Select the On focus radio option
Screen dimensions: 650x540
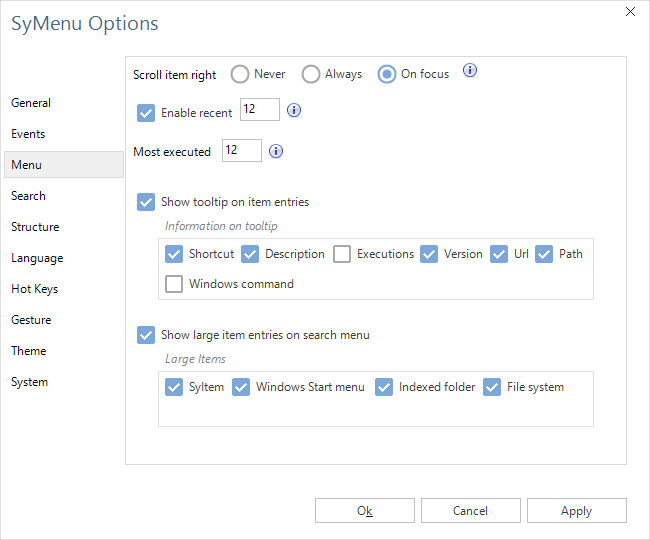[x=387, y=74]
